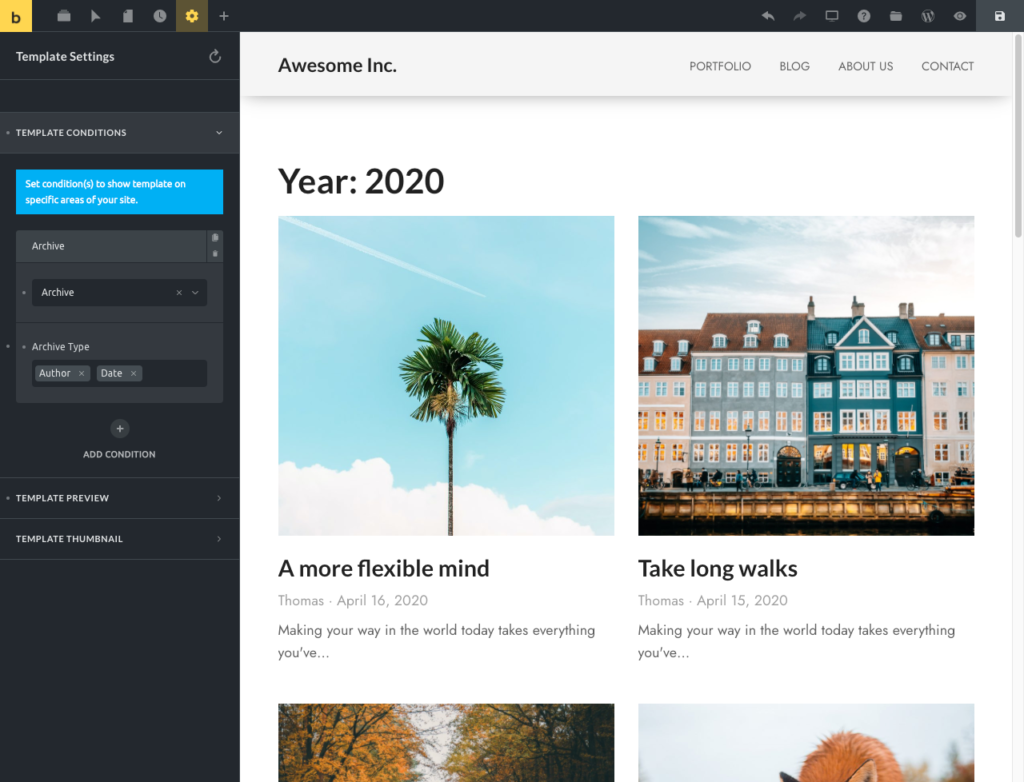
Task: Duplicate the Archive condition with copy icon
Action: click(x=215, y=238)
